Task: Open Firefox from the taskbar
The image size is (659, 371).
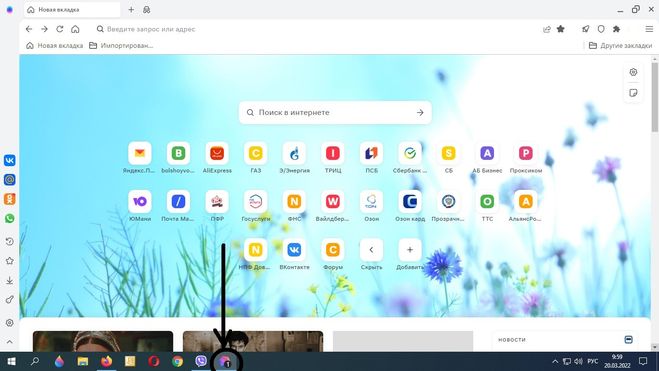Action: 106,361
